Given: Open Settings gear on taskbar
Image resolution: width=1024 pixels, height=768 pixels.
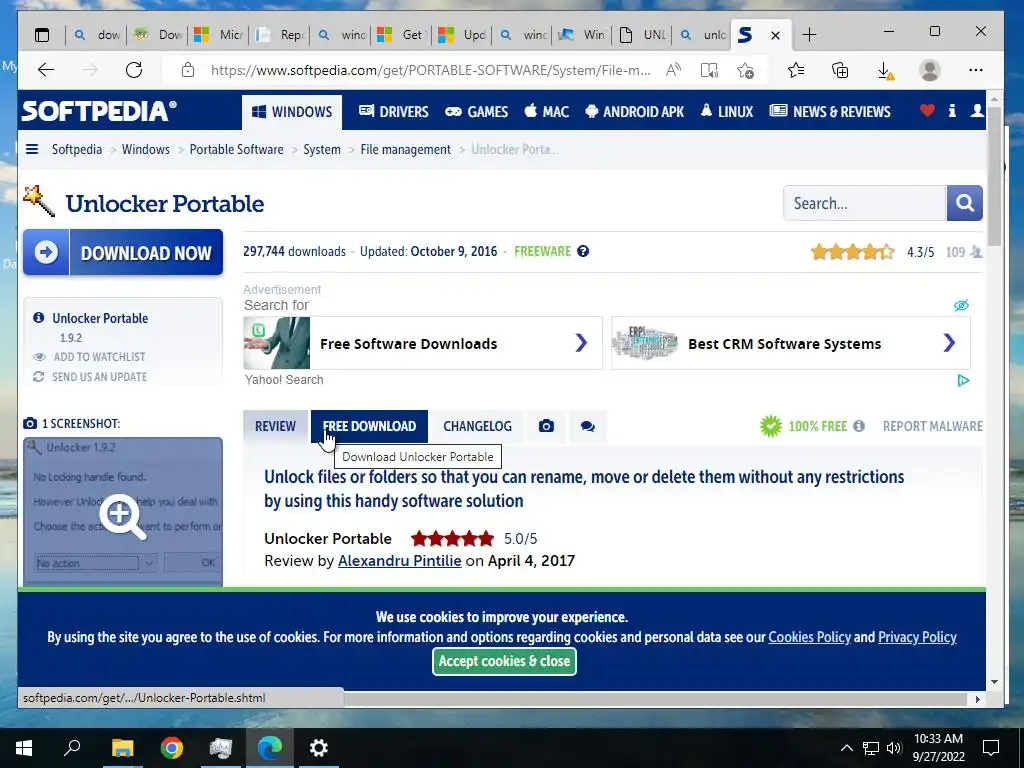Looking at the screenshot, I should point(319,748).
